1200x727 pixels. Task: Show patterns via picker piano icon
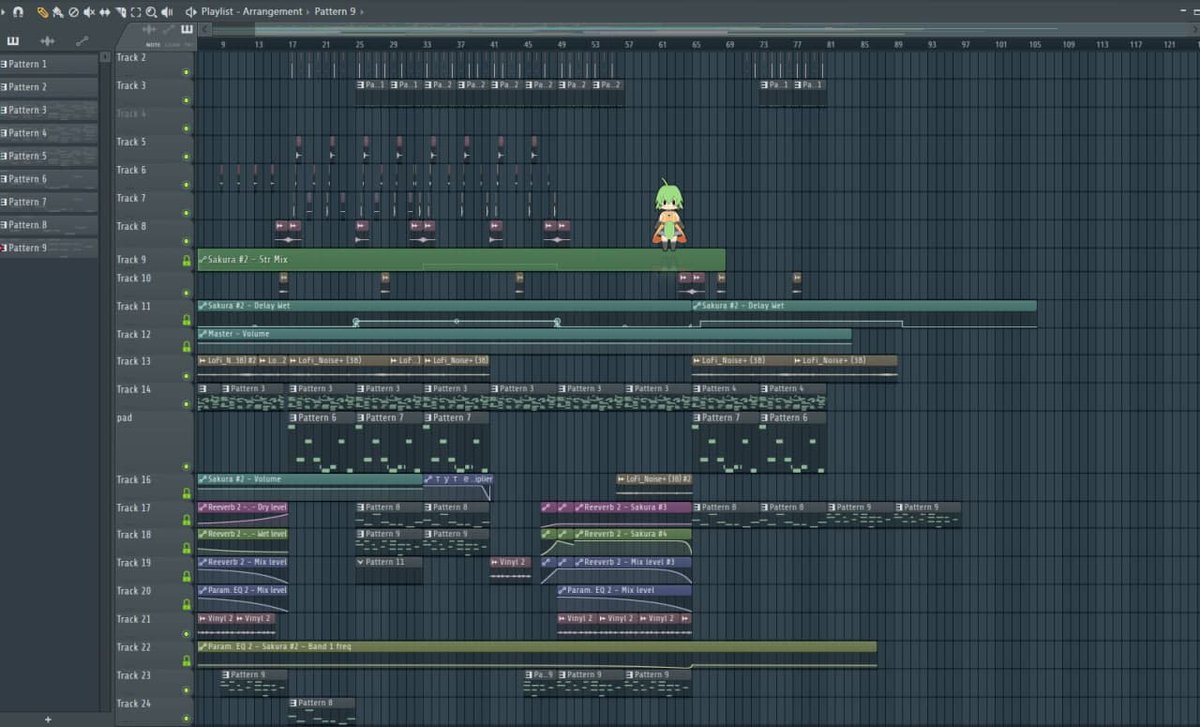pyautogui.click(x=13, y=41)
